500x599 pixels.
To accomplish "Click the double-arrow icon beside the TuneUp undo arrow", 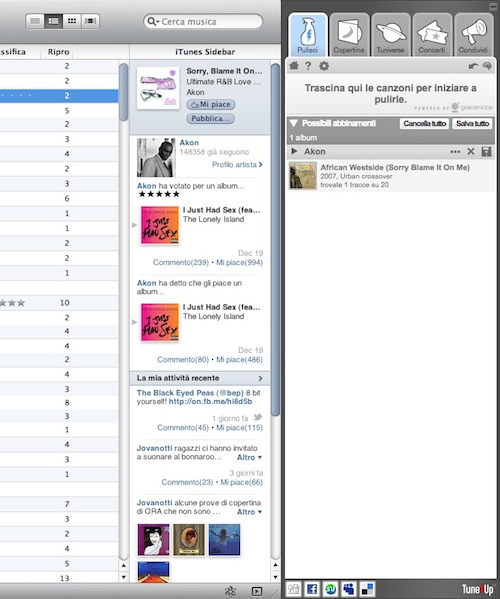I will click(x=487, y=66).
